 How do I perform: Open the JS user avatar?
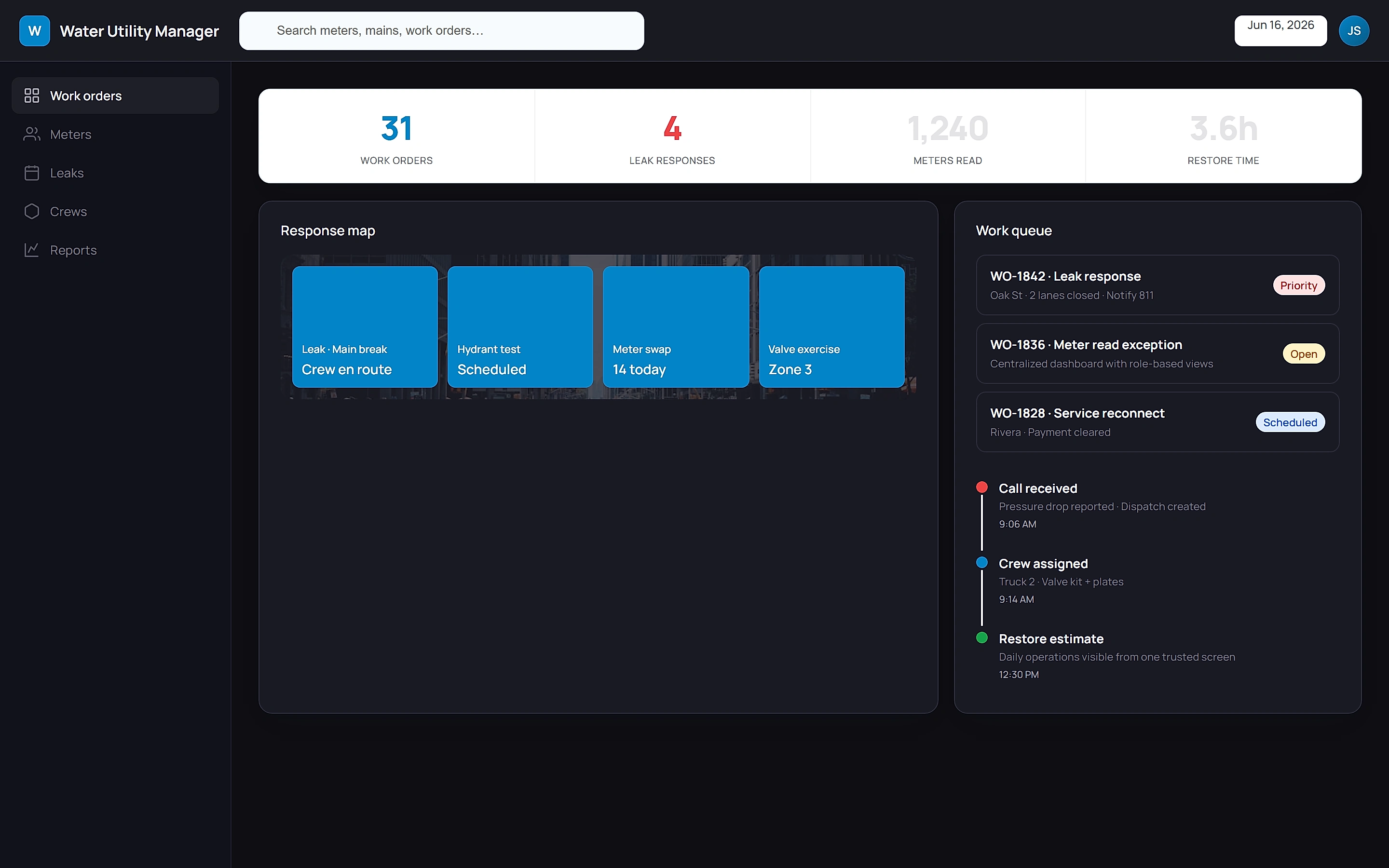(1353, 30)
